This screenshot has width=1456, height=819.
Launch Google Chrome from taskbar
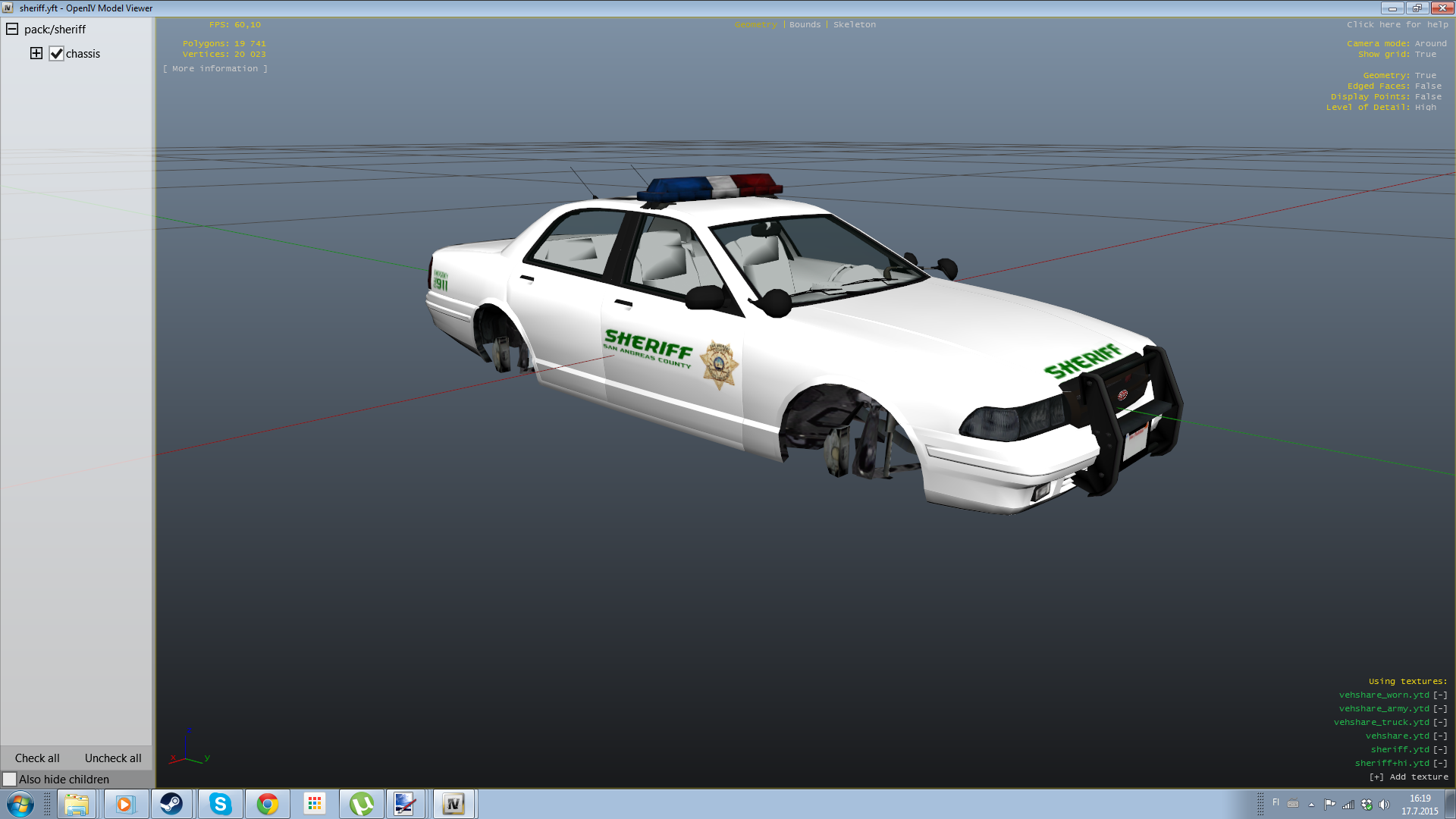tap(267, 804)
